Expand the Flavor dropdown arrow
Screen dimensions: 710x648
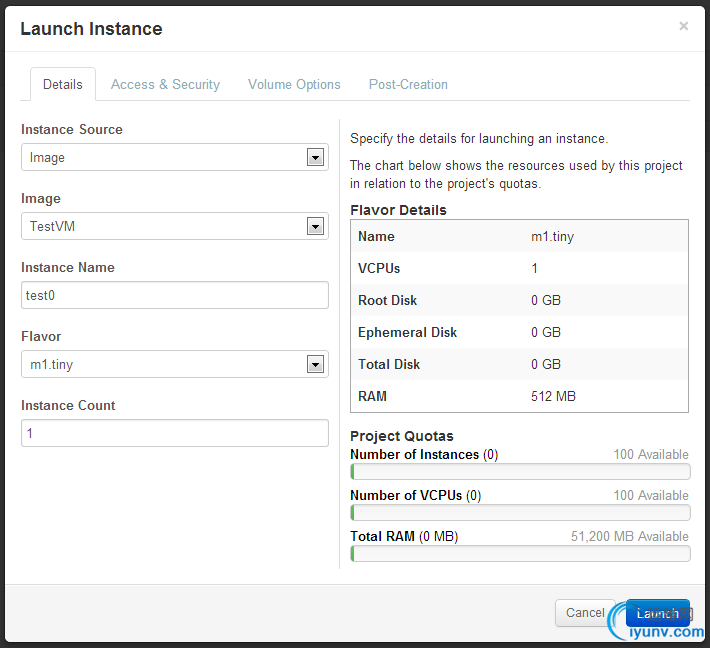coord(315,365)
